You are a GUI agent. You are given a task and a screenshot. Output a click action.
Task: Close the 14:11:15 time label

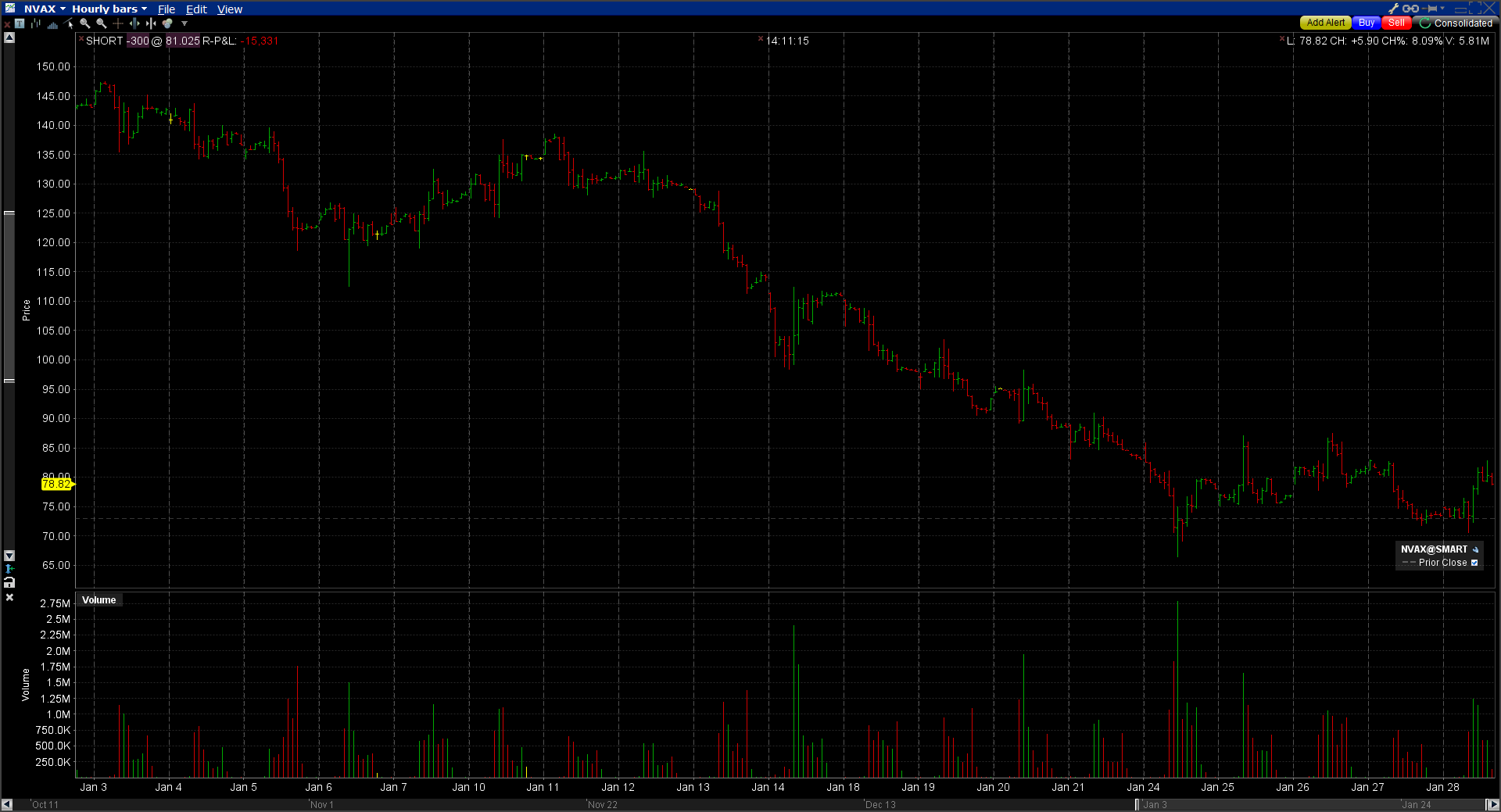(761, 38)
